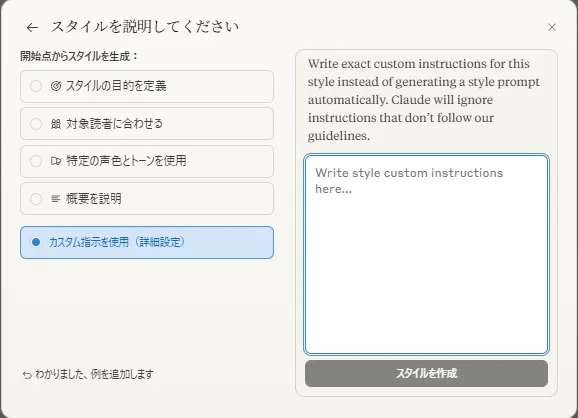Select the 対象読者に合わせる radio button
Viewport: 578px width, 418px height.
coord(36,124)
